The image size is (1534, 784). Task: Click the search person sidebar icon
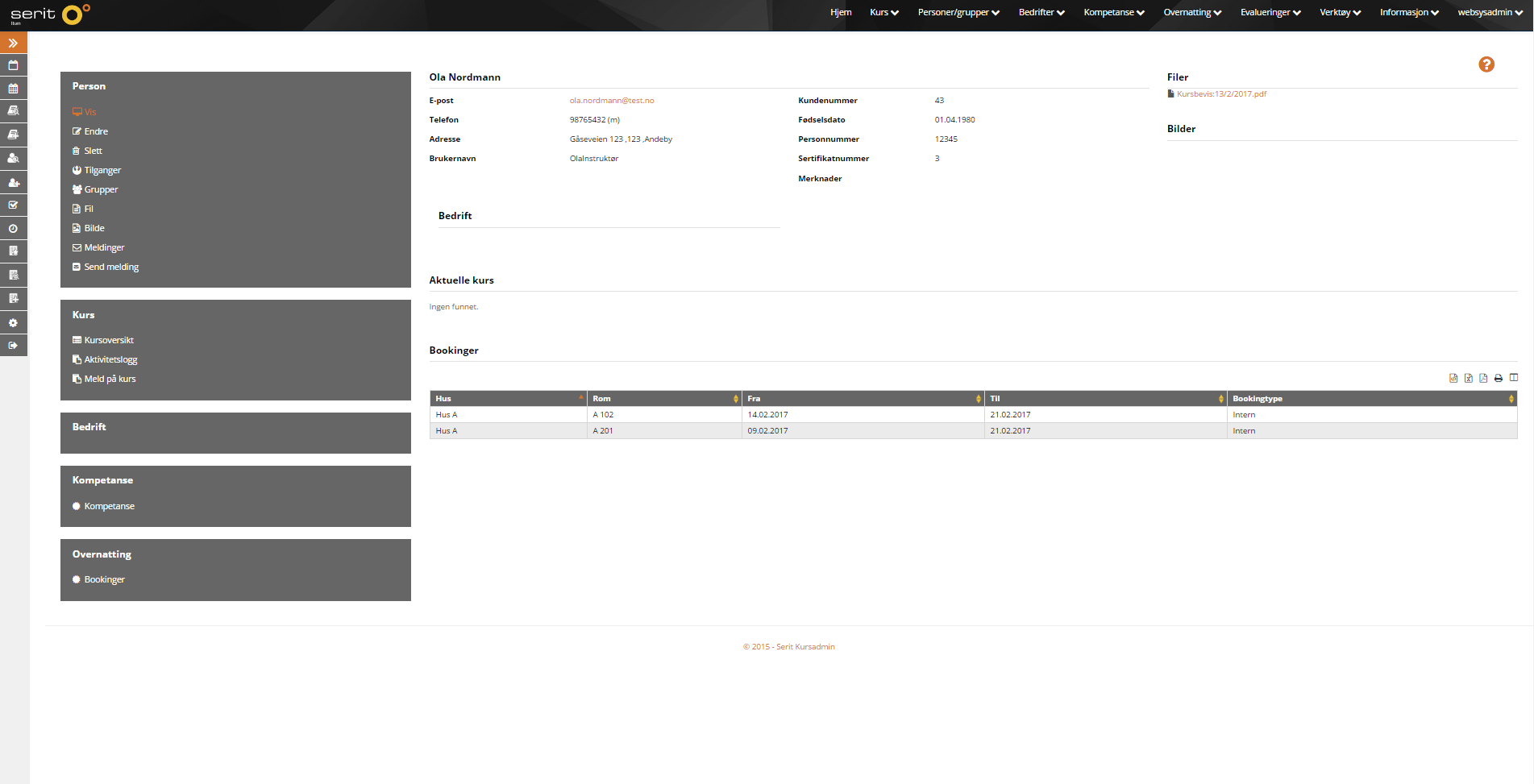(x=14, y=159)
